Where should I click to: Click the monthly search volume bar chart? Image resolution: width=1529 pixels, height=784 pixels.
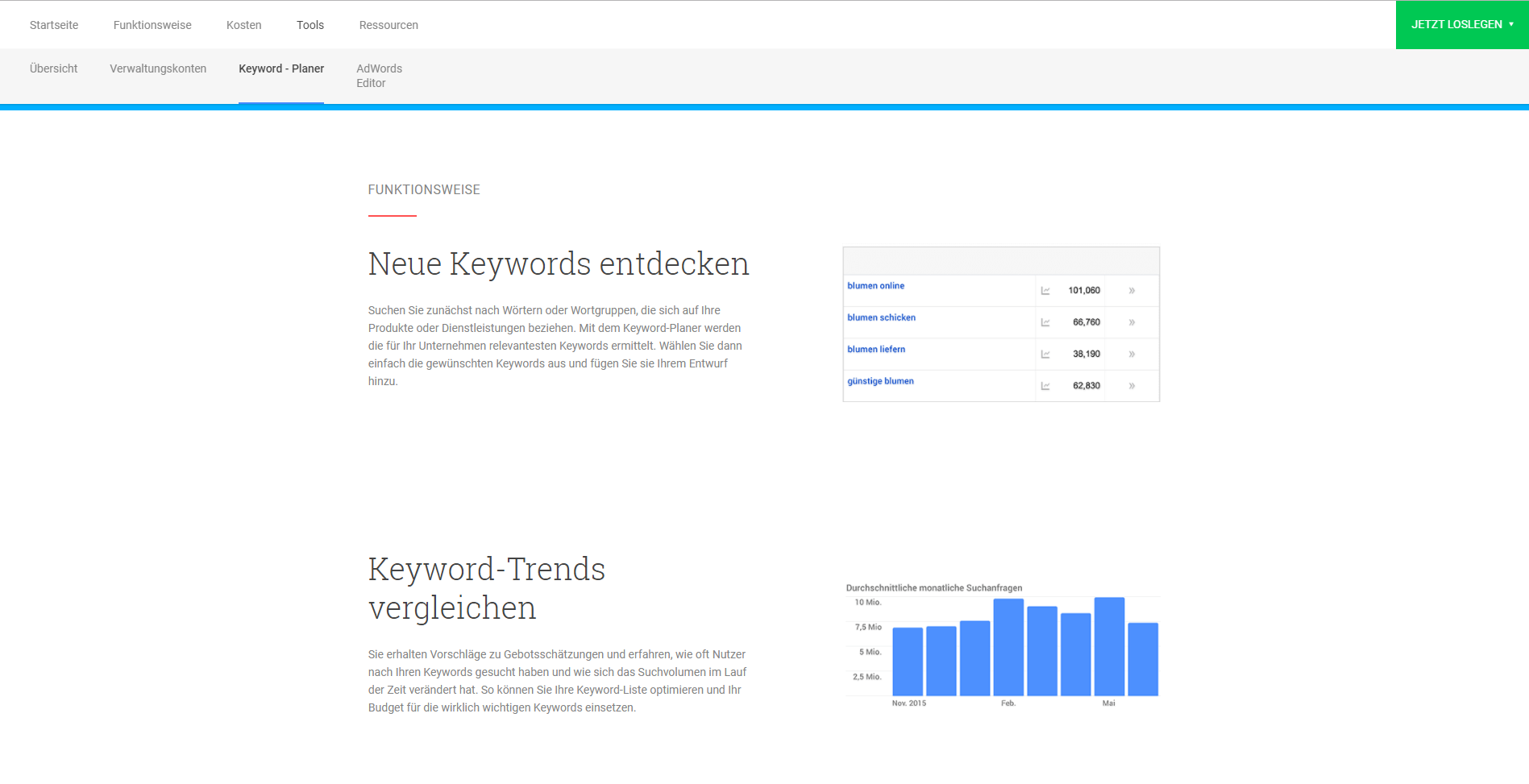click(1024, 648)
